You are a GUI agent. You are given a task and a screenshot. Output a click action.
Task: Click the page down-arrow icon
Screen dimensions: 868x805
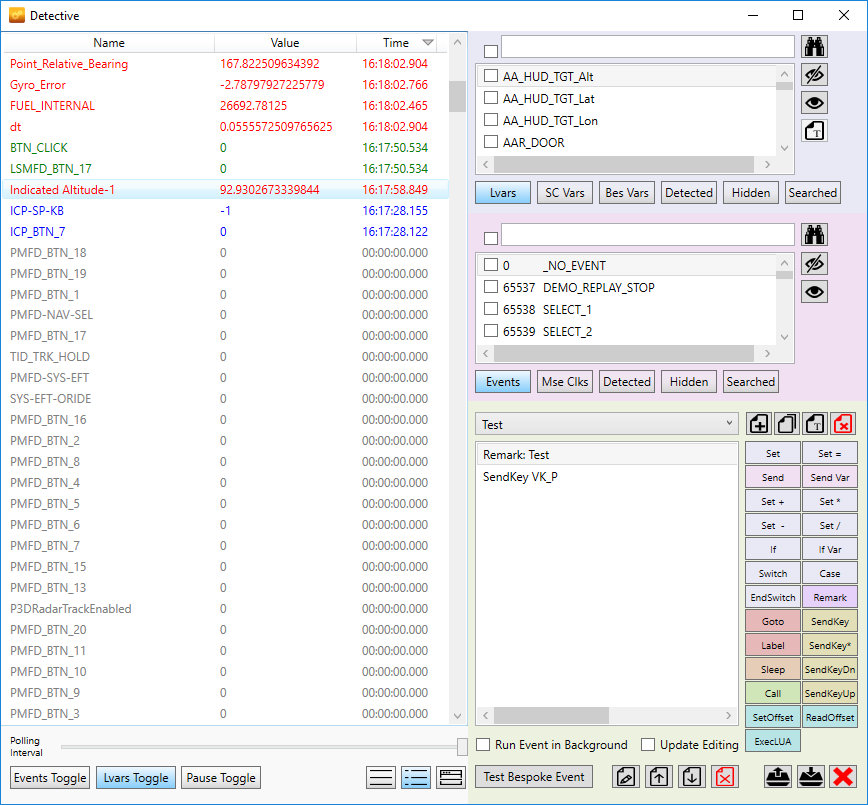(x=691, y=777)
